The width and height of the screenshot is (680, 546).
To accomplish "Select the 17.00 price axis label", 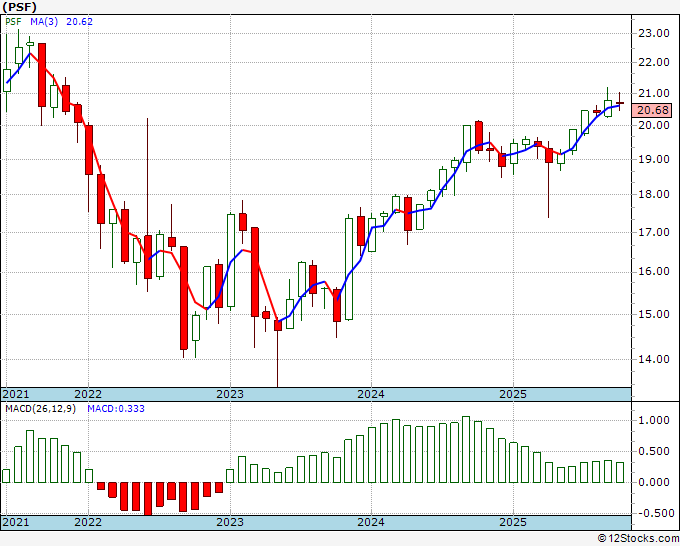I will pos(654,232).
